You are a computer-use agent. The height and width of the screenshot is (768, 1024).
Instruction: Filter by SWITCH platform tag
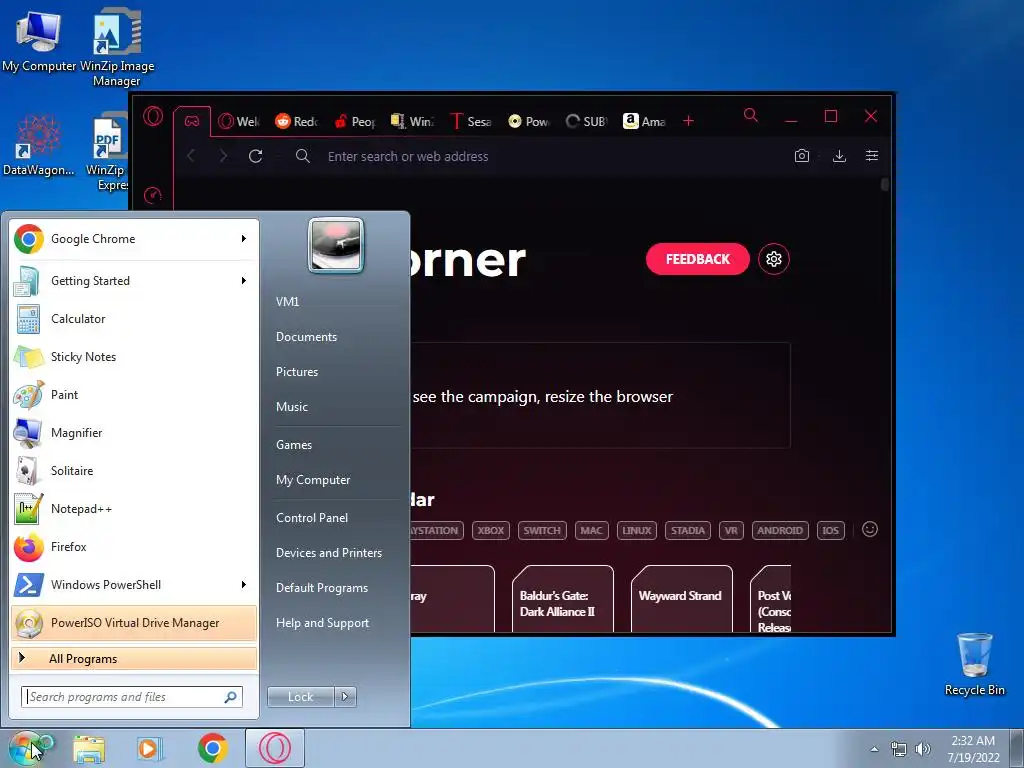(542, 530)
